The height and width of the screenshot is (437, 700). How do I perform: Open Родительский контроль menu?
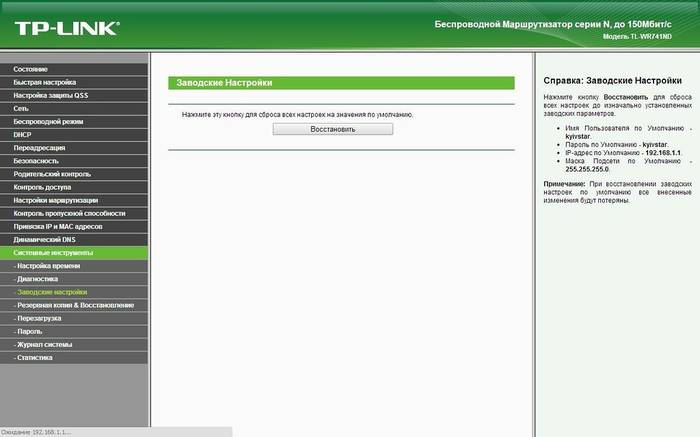click(x=74, y=174)
